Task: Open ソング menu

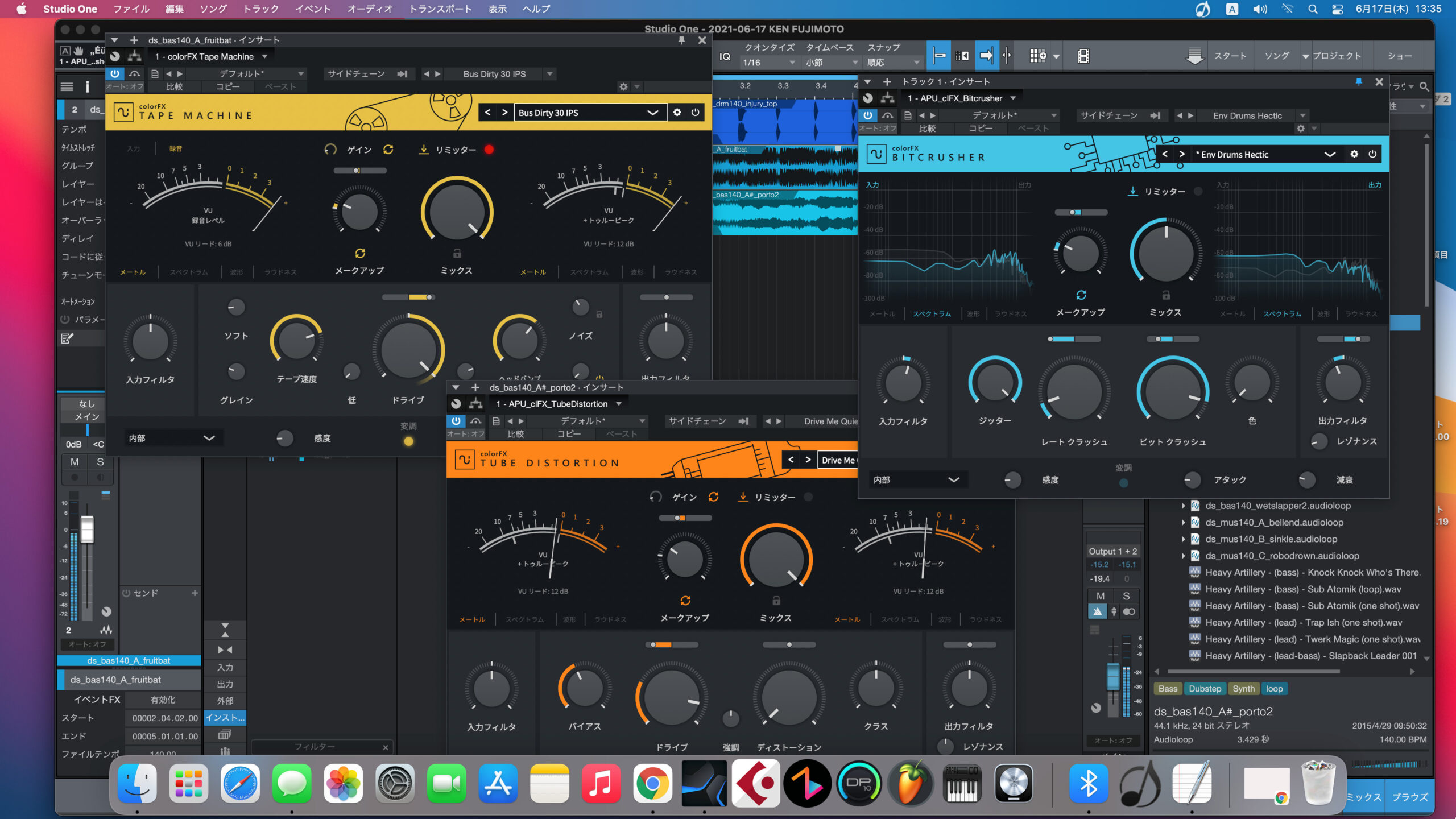Action: pyautogui.click(x=213, y=9)
